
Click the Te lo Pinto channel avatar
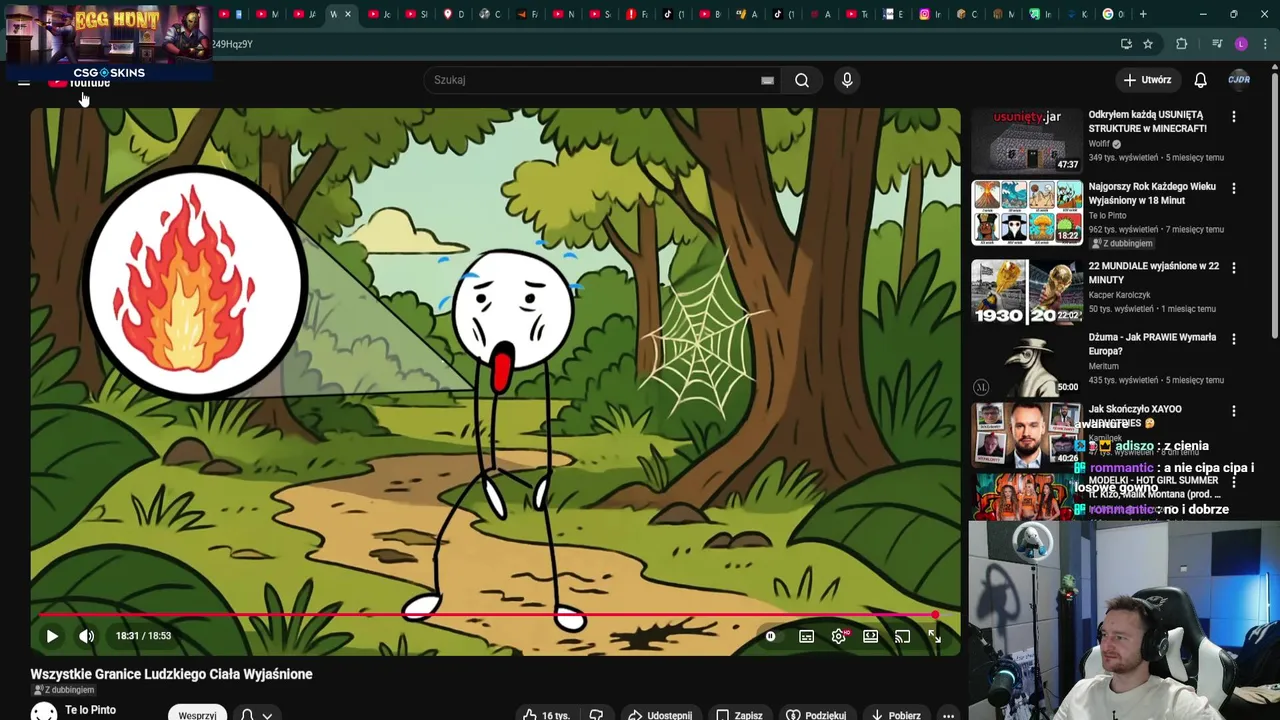[x=44, y=712]
